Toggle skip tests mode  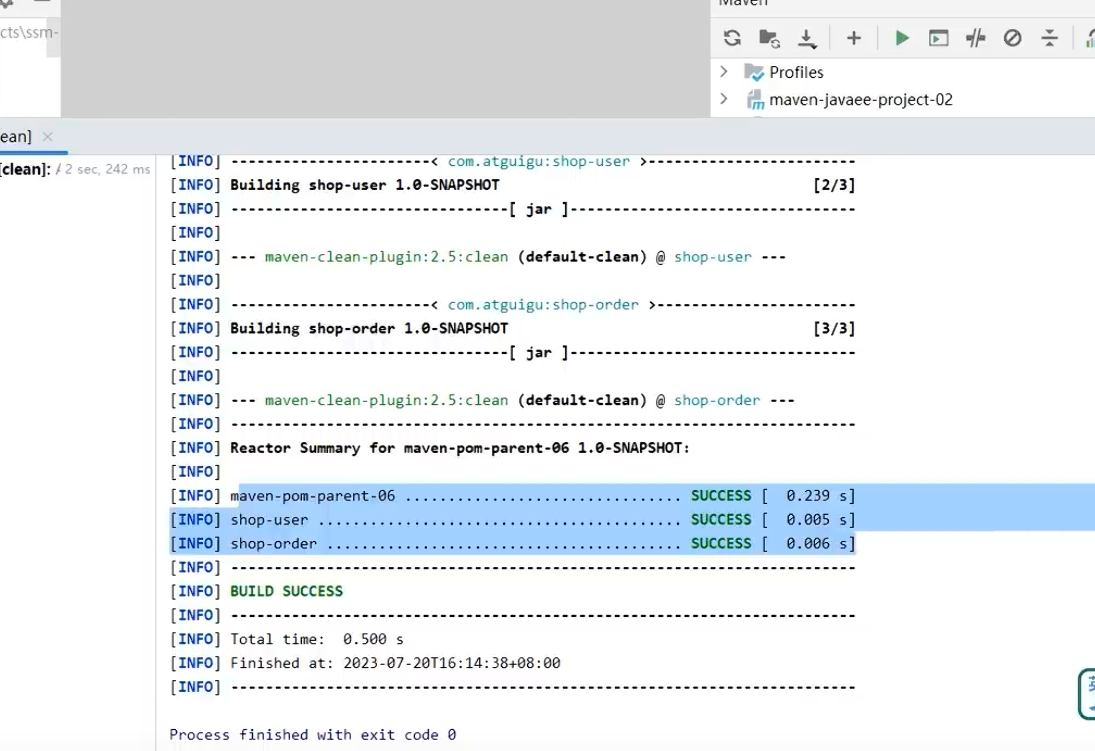point(1013,38)
